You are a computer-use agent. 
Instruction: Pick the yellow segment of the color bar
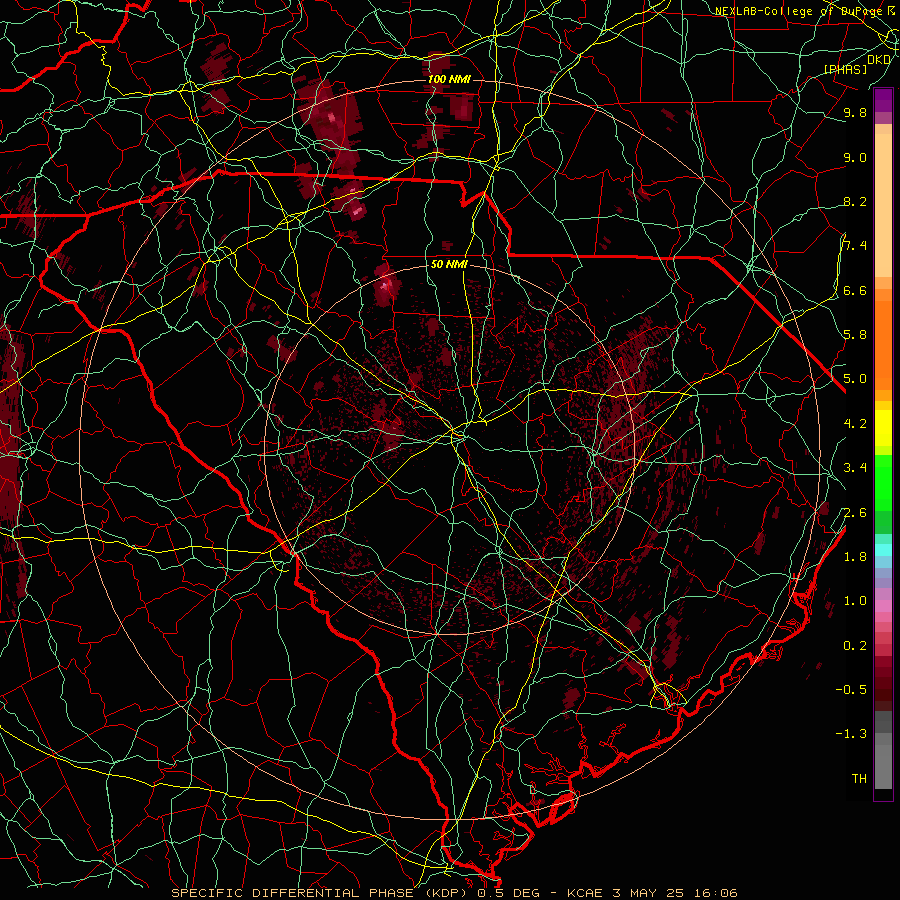pyautogui.click(x=883, y=428)
